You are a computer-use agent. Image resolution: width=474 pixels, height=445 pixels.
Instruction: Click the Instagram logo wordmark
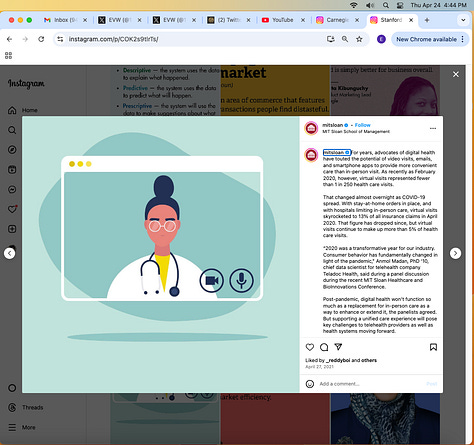click(x=26, y=83)
